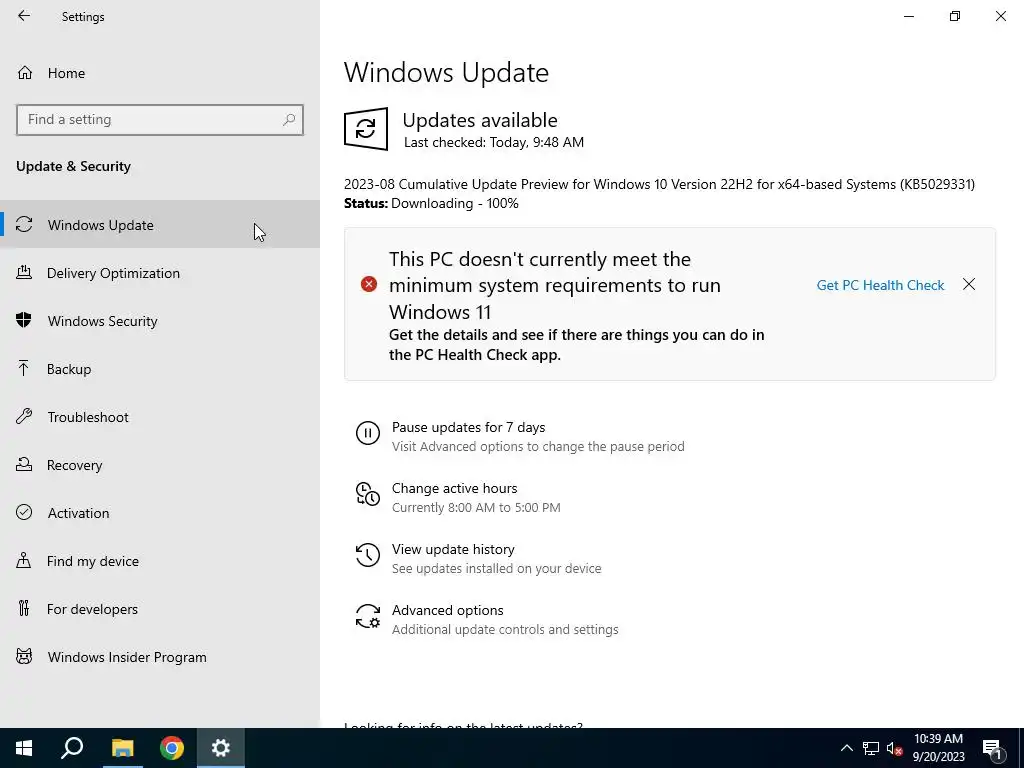Image resolution: width=1024 pixels, height=768 pixels.
Task: Dismiss the Windows 11 requirements banner
Action: tap(969, 284)
